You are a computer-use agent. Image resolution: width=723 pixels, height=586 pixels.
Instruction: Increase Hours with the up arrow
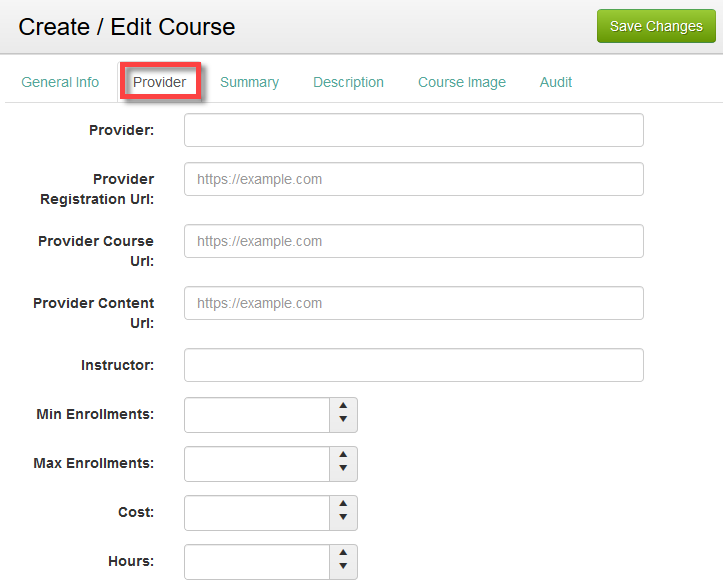(x=343, y=552)
